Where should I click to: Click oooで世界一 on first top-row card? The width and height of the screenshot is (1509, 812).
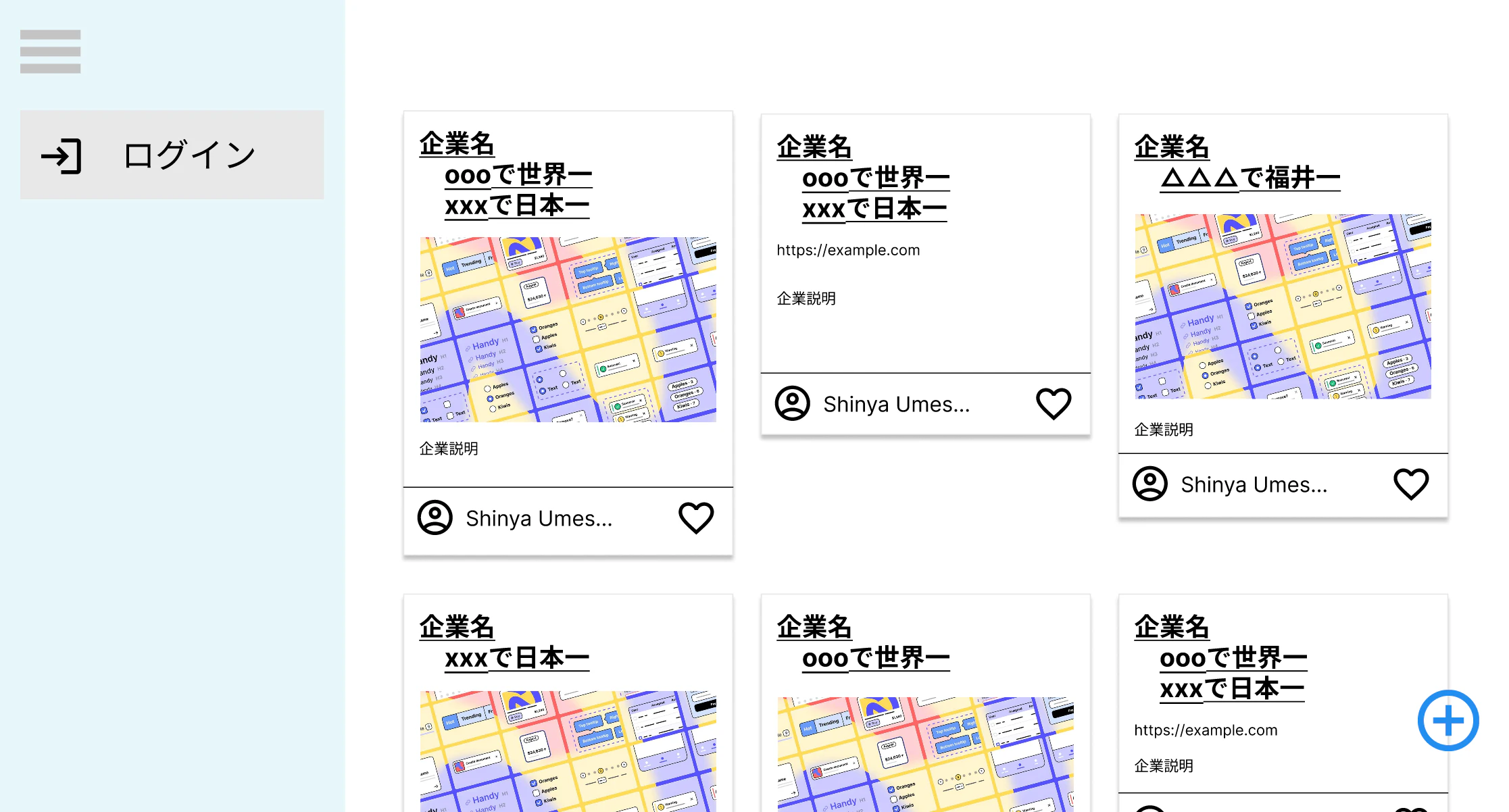(518, 175)
